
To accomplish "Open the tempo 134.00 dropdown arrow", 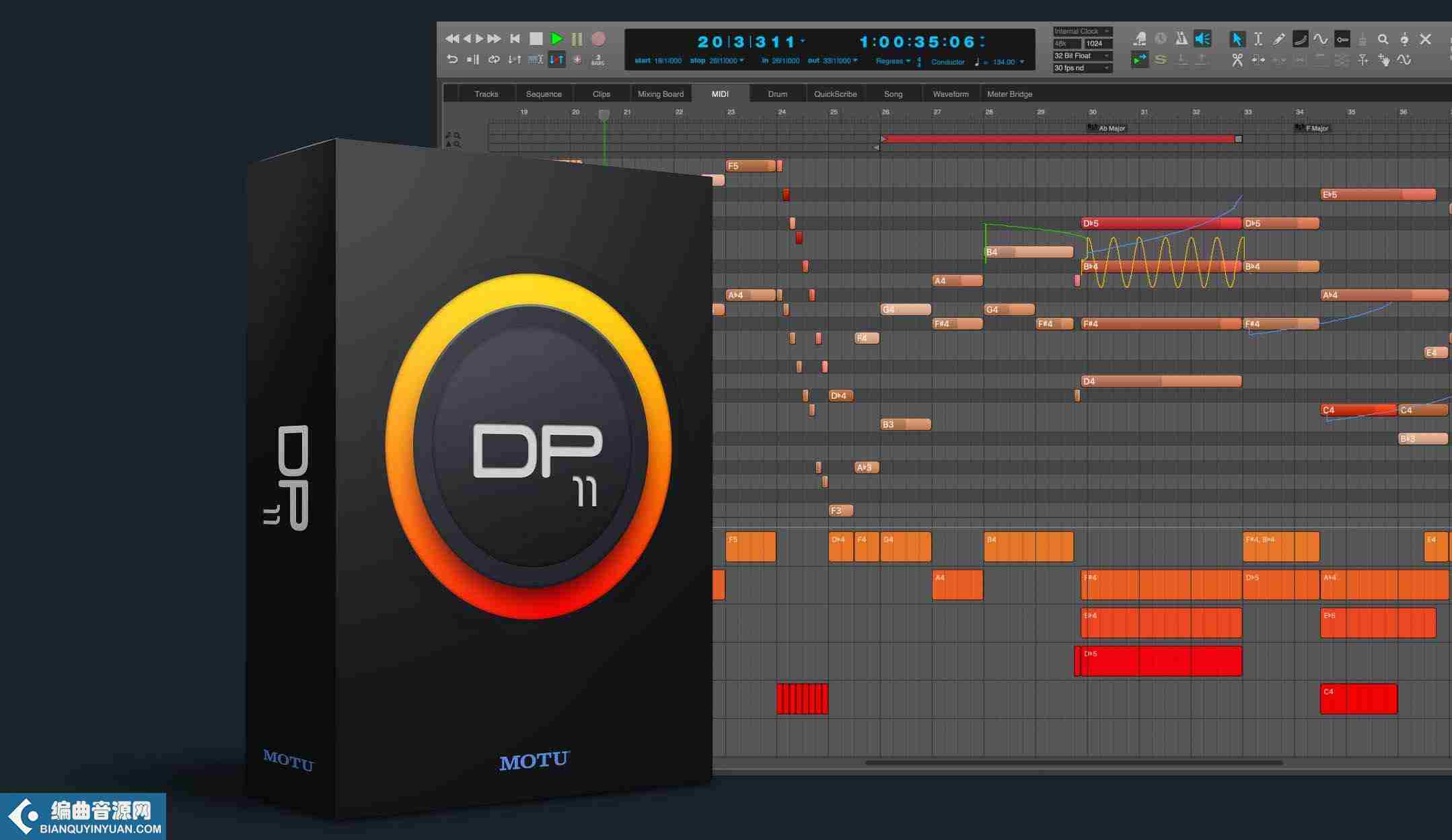I will pyautogui.click(x=1022, y=62).
